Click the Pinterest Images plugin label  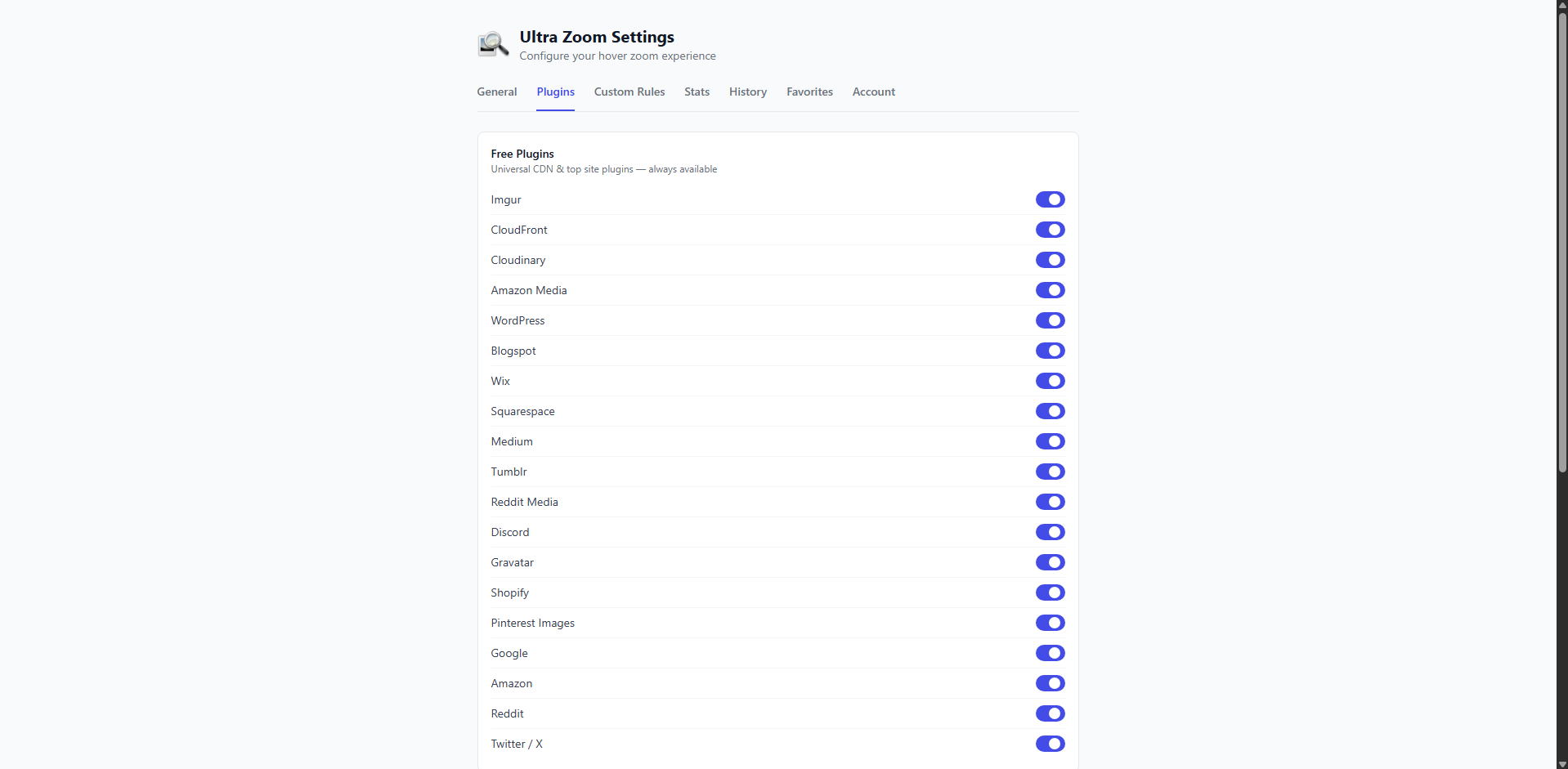[532, 623]
